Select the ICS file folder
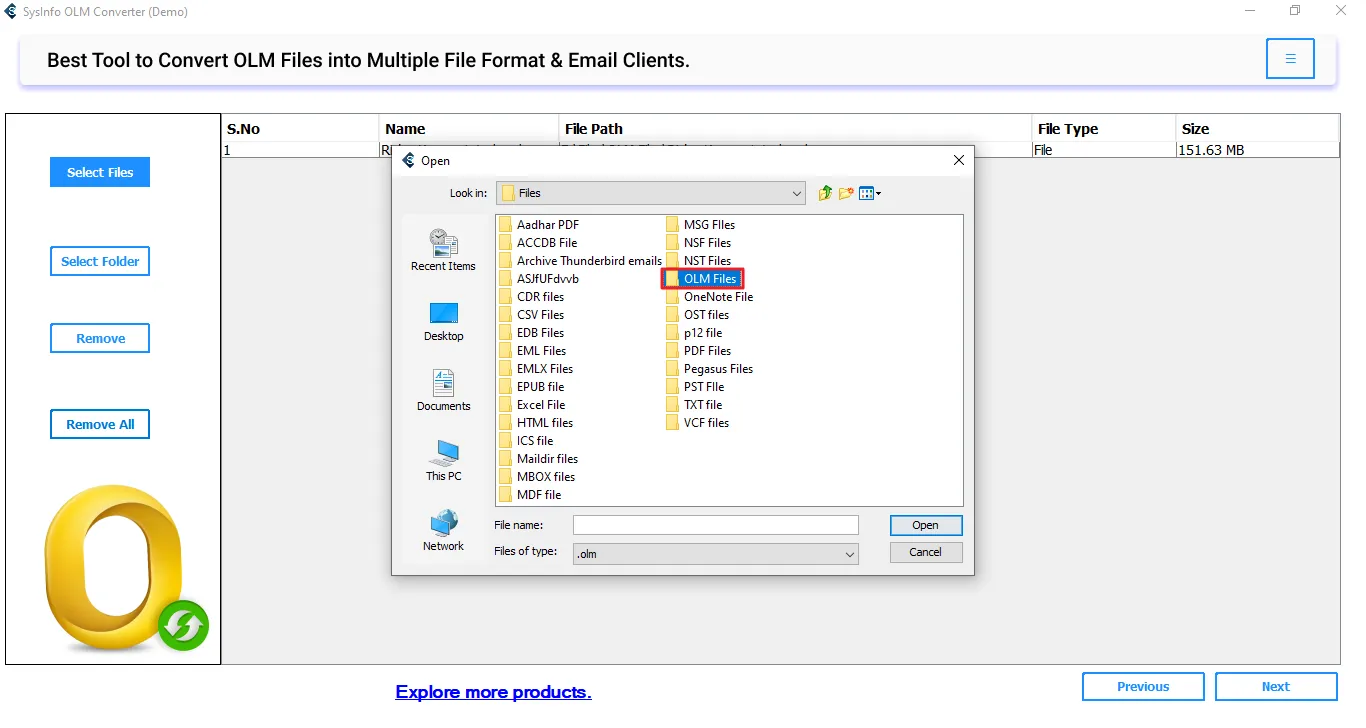The height and width of the screenshot is (728, 1366). [526, 441]
